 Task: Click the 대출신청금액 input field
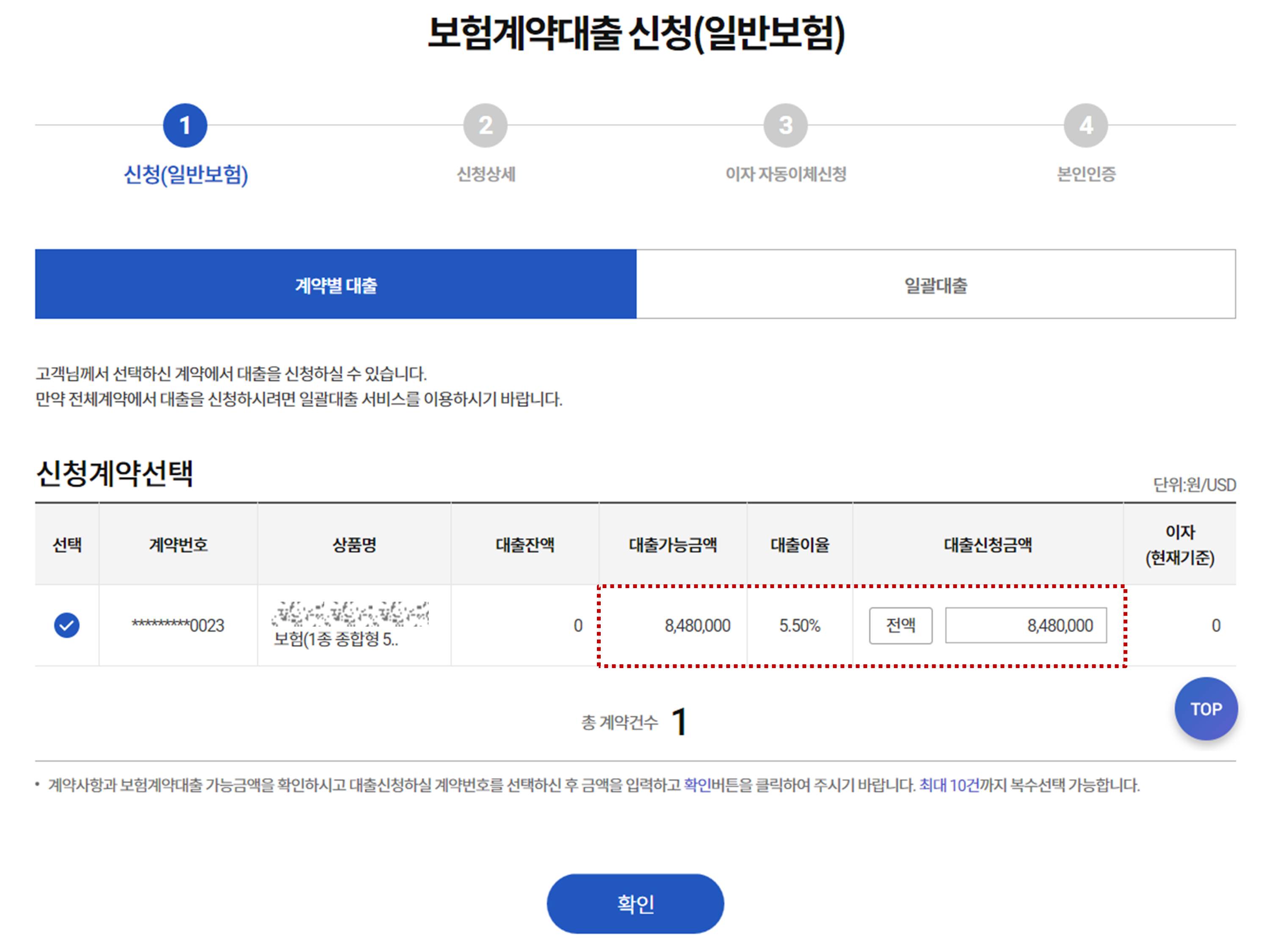tap(1025, 625)
